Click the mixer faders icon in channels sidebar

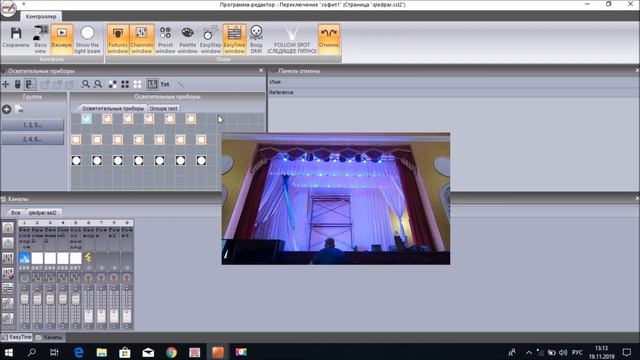pos(8,258)
